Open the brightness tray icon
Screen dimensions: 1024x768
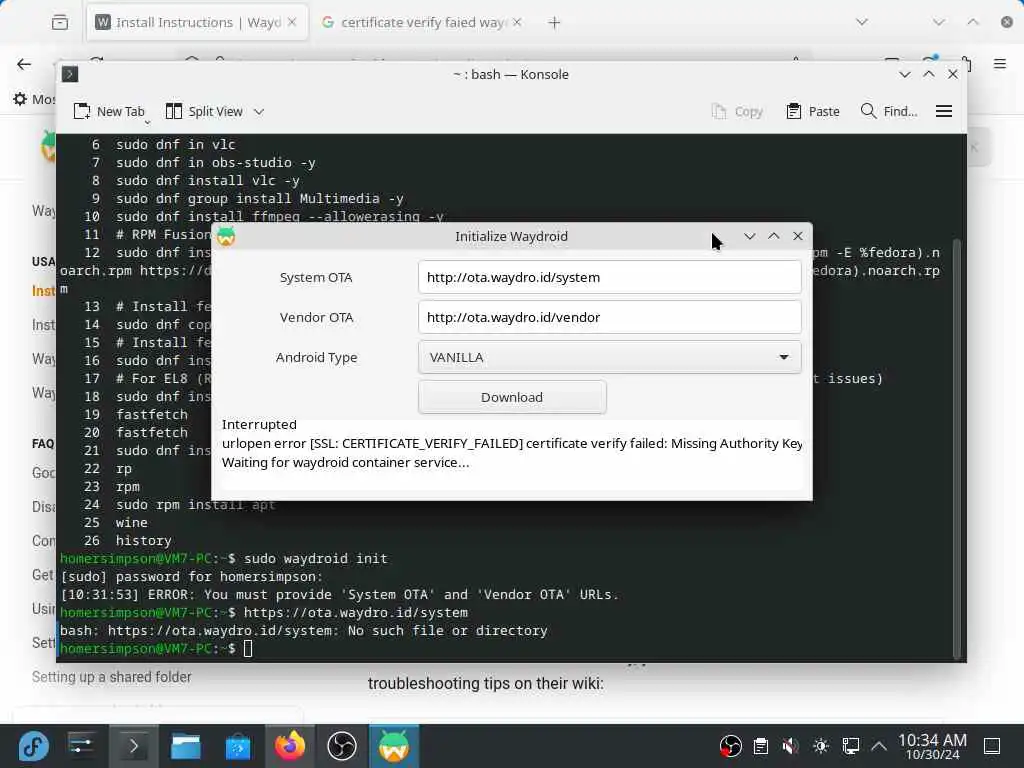821,746
